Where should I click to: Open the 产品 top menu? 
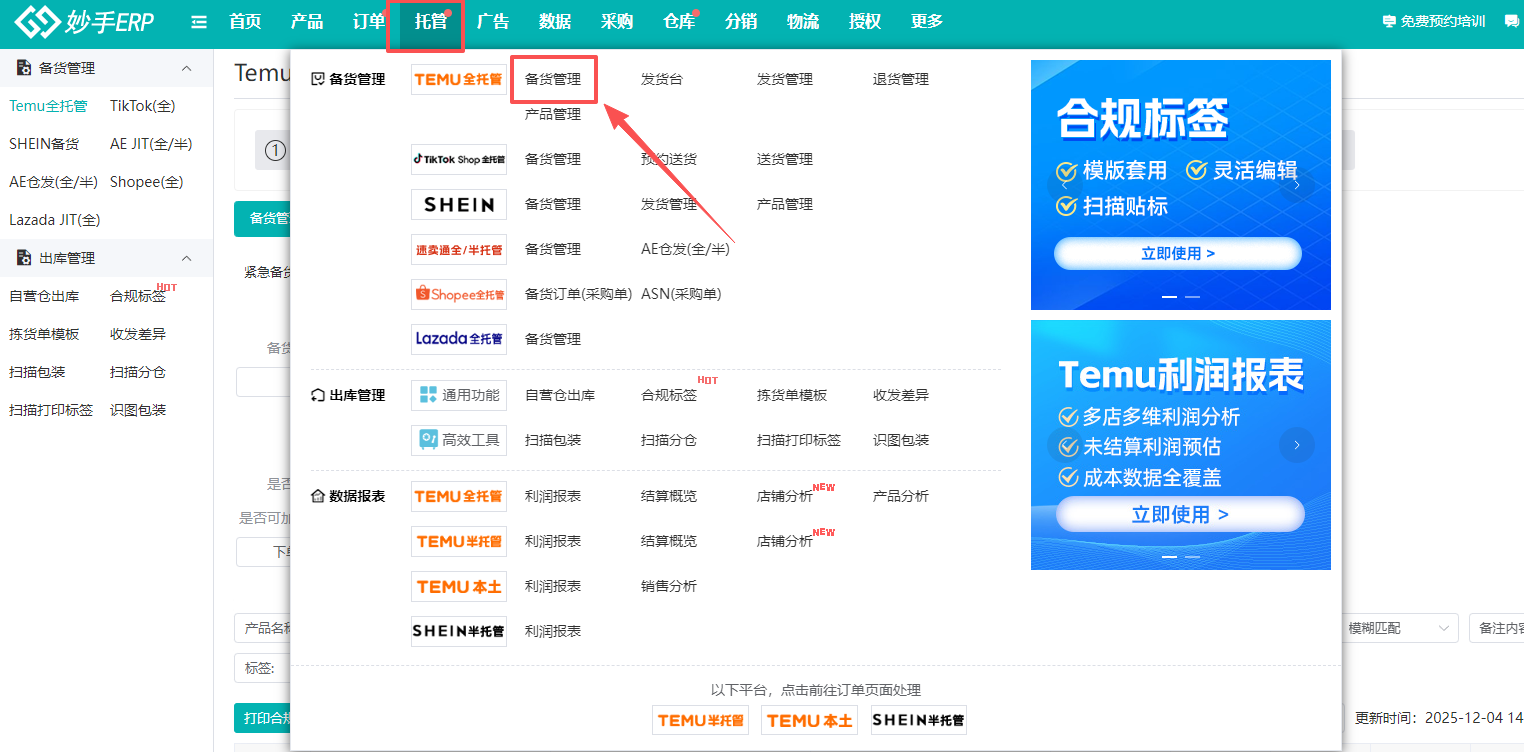click(307, 22)
